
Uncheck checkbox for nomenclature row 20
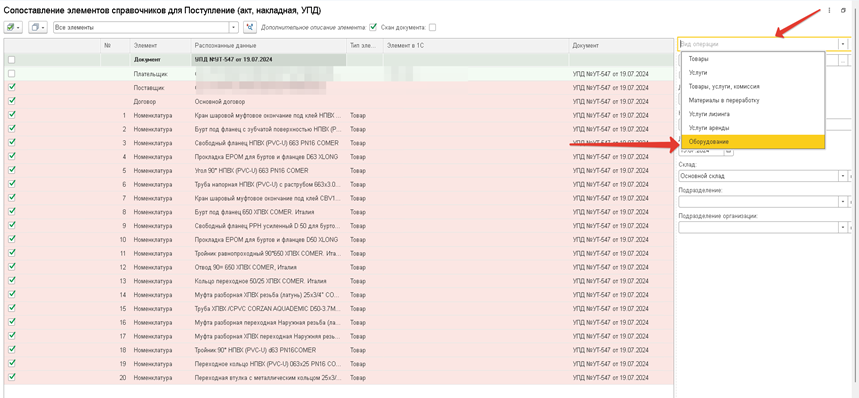(x=12, y=377)
